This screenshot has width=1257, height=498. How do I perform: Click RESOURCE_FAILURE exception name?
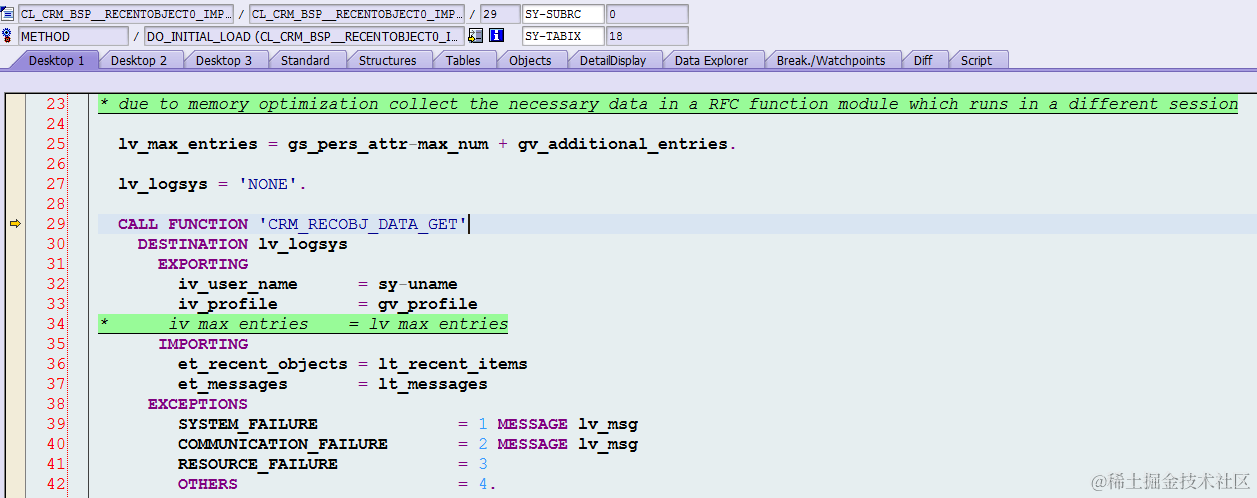[x=258, y=464]
